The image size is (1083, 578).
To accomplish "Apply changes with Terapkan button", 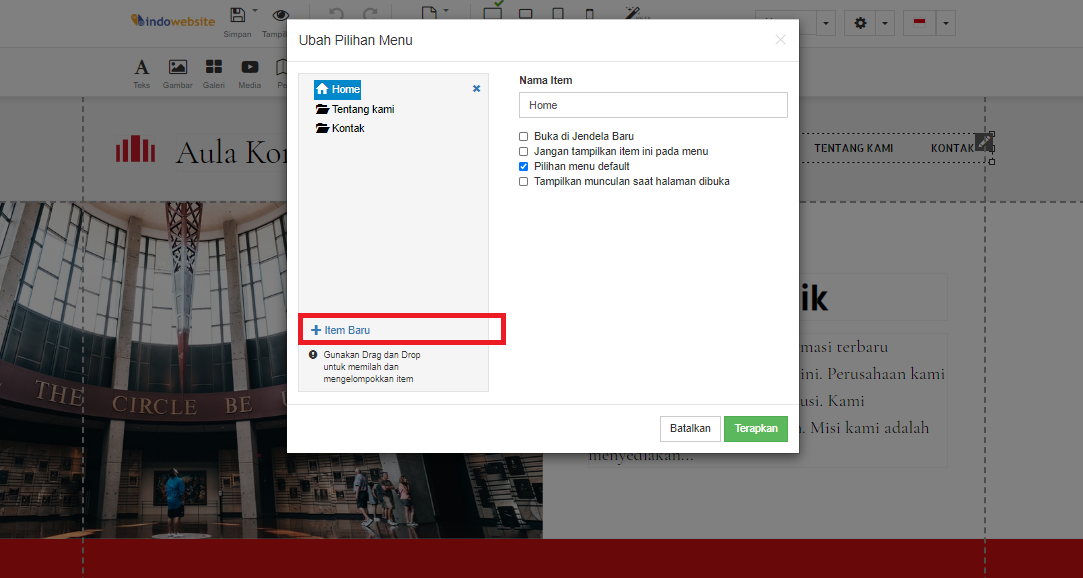I will coord(755,428).
